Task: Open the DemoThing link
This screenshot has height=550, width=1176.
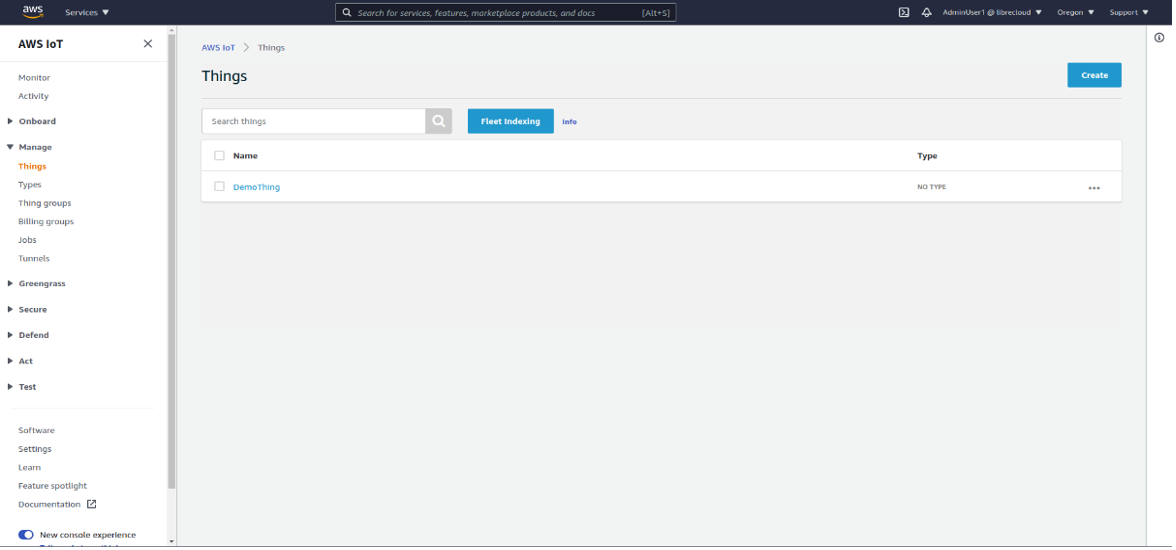Action: click(x=256, y=187)
